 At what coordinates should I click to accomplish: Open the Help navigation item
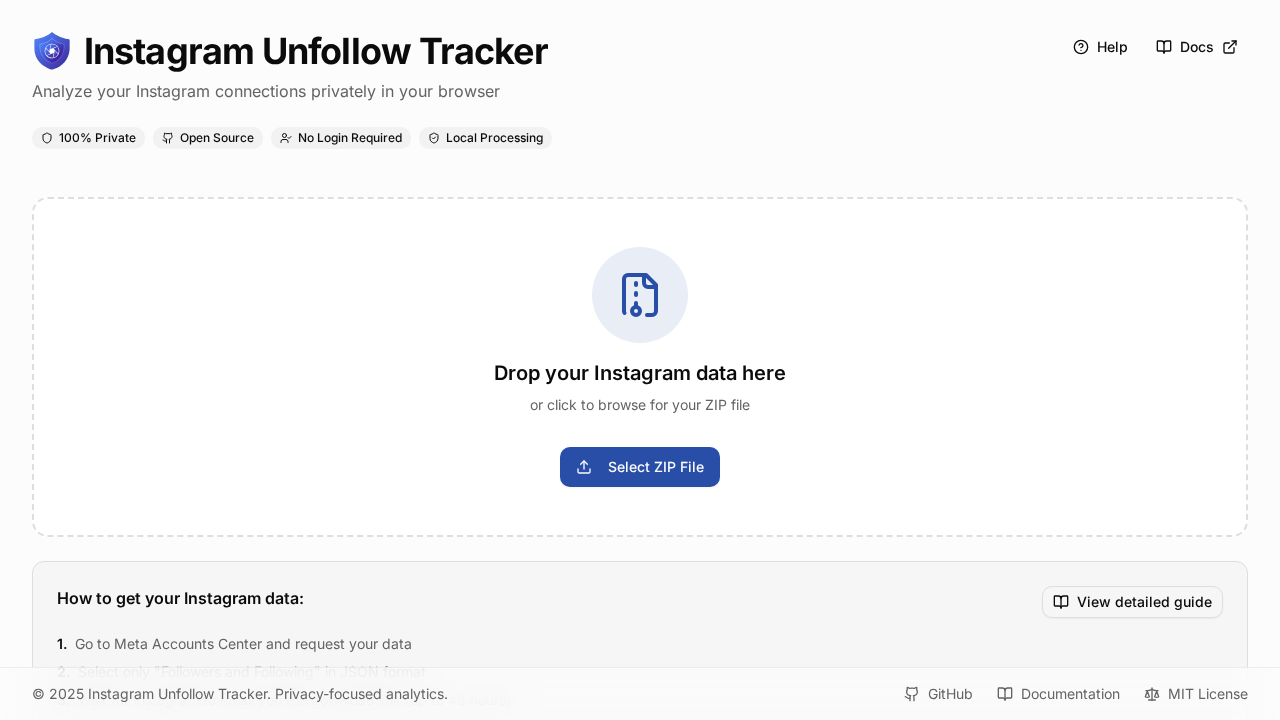1112,47
